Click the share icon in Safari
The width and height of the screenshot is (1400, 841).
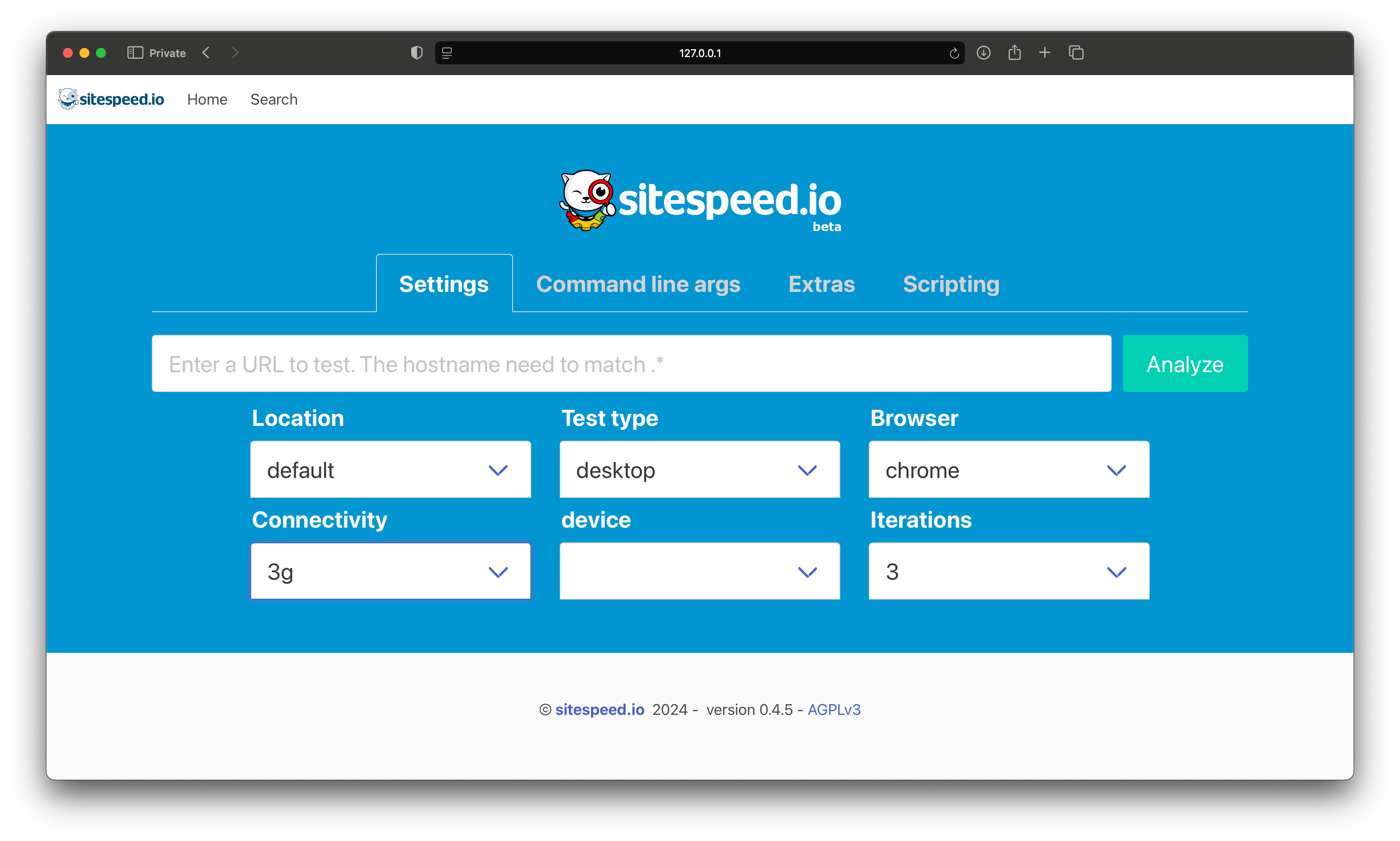[1014, 53]
